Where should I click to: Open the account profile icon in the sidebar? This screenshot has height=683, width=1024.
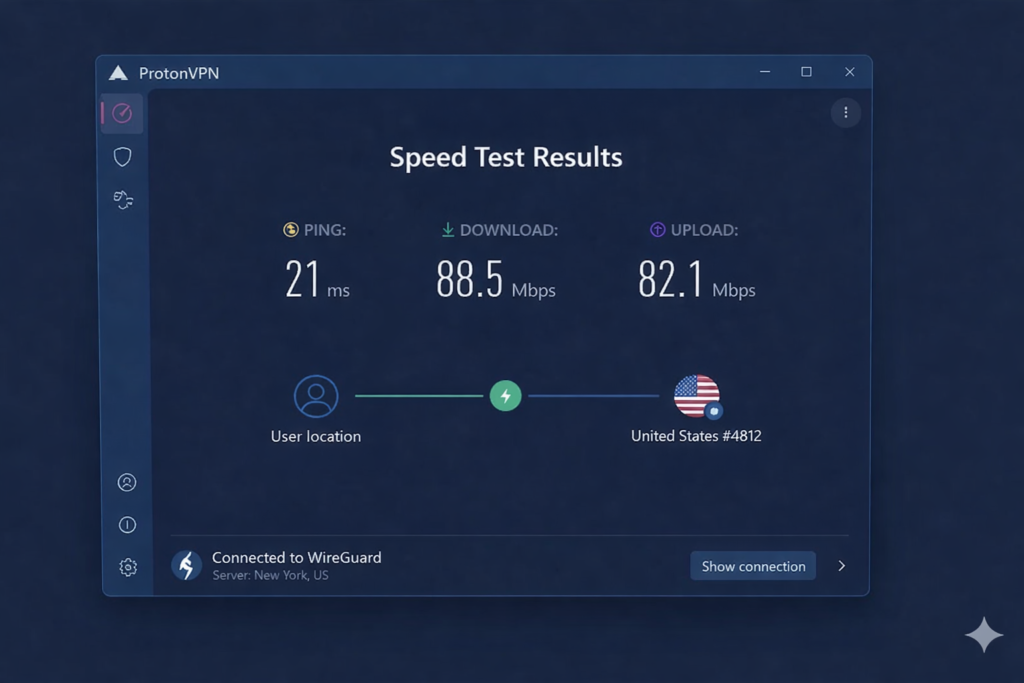[126, 481]
